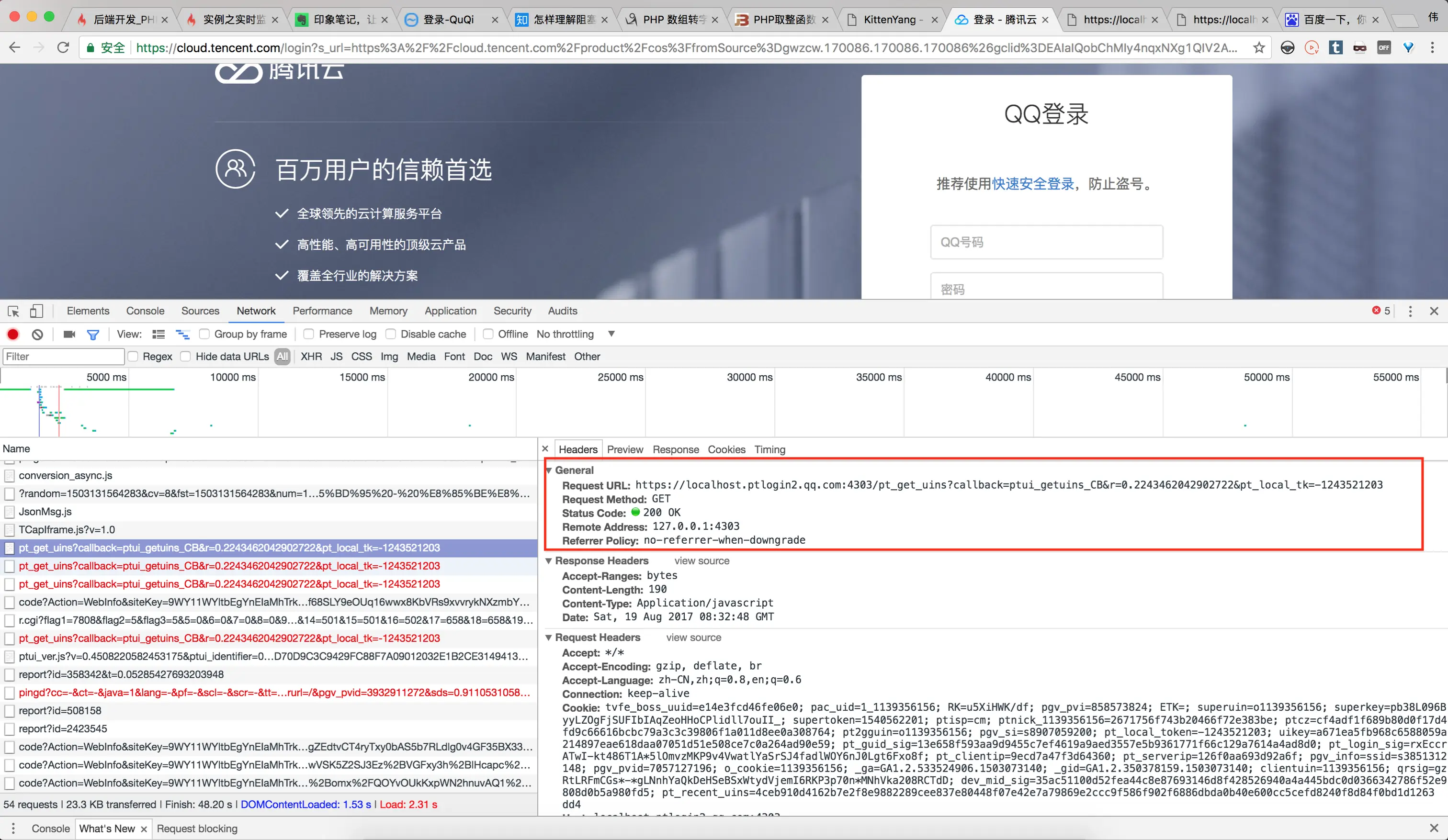Click the 20000 ms marker on the timeline
The height and width of the screenshot is (840, 1448).
(x=491, y=377)
